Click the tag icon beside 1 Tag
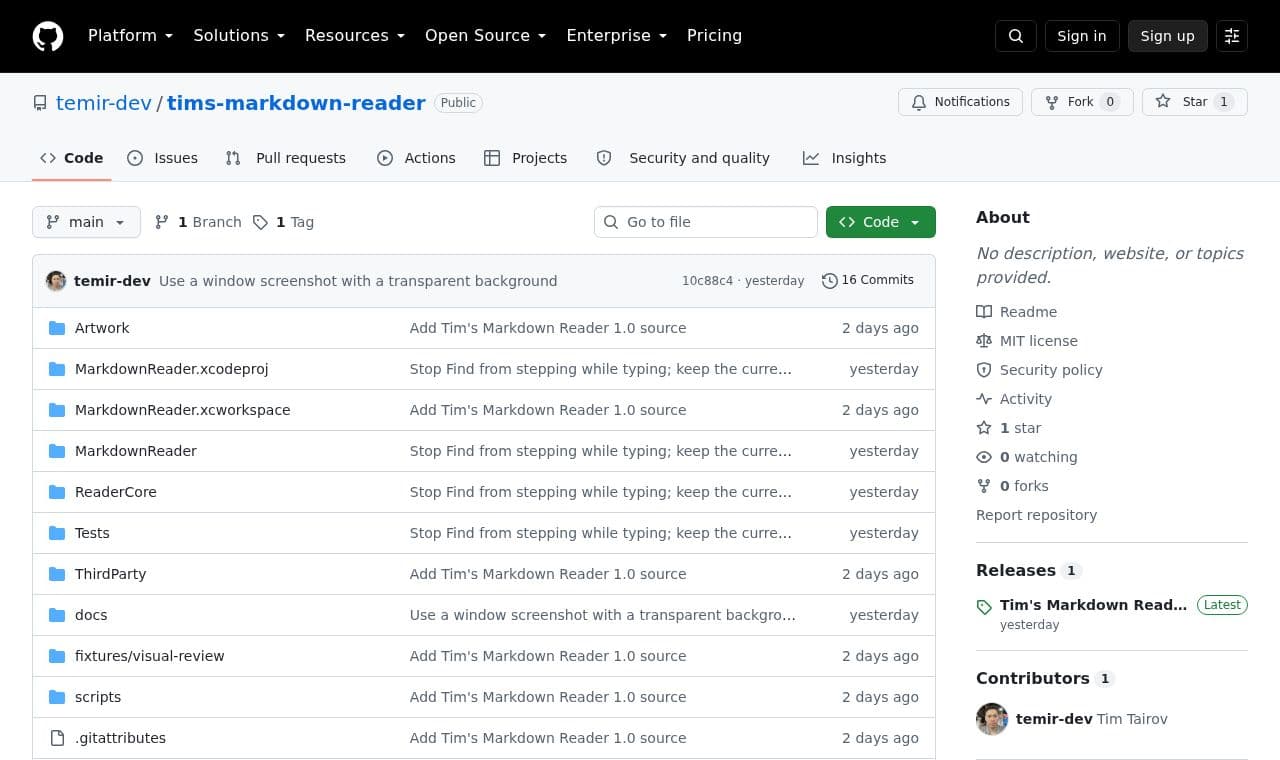1280x760 pixels. (x=260, y=222)
